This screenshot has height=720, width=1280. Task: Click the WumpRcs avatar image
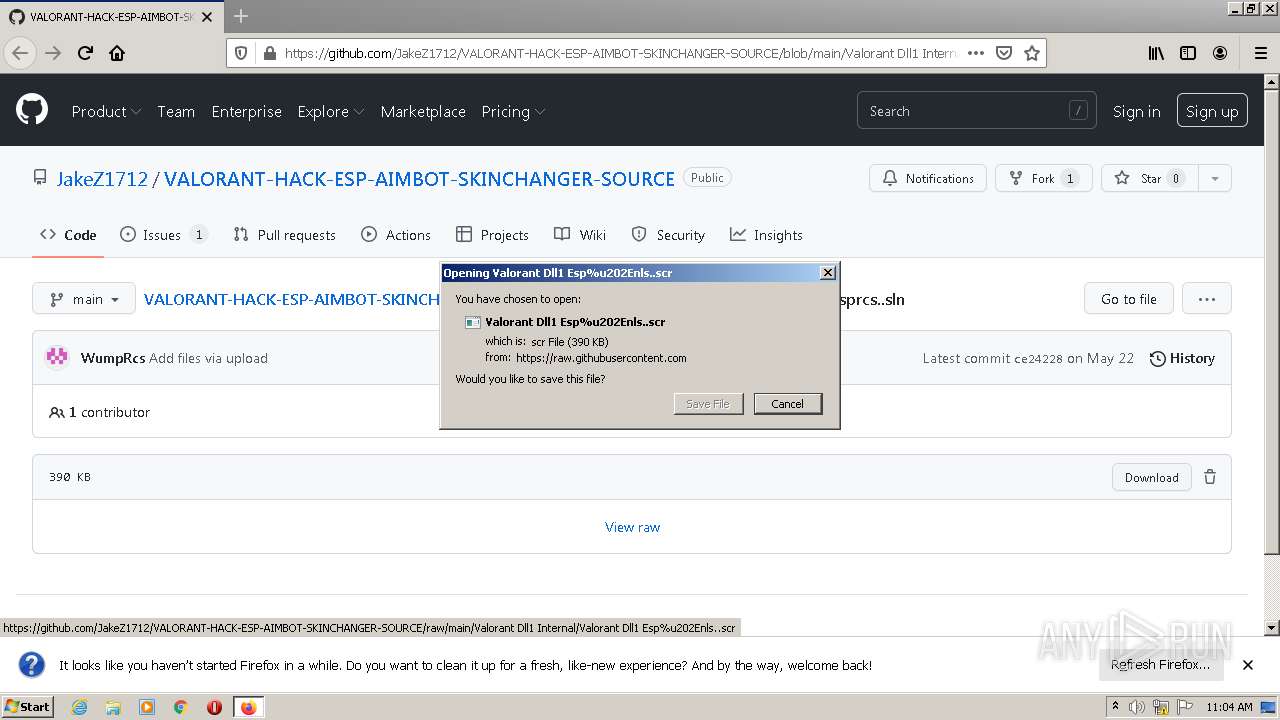(57, 357)
